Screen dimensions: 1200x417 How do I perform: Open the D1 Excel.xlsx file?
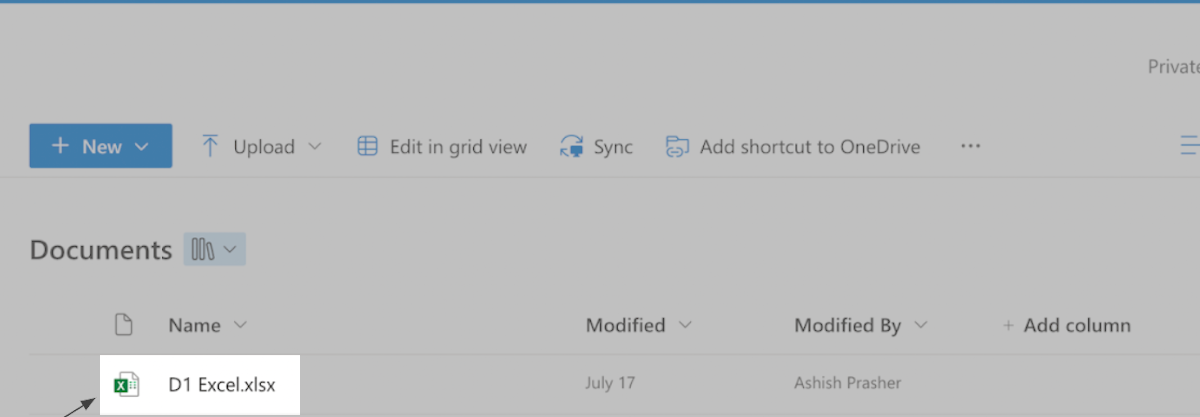[x=222, y=384]
